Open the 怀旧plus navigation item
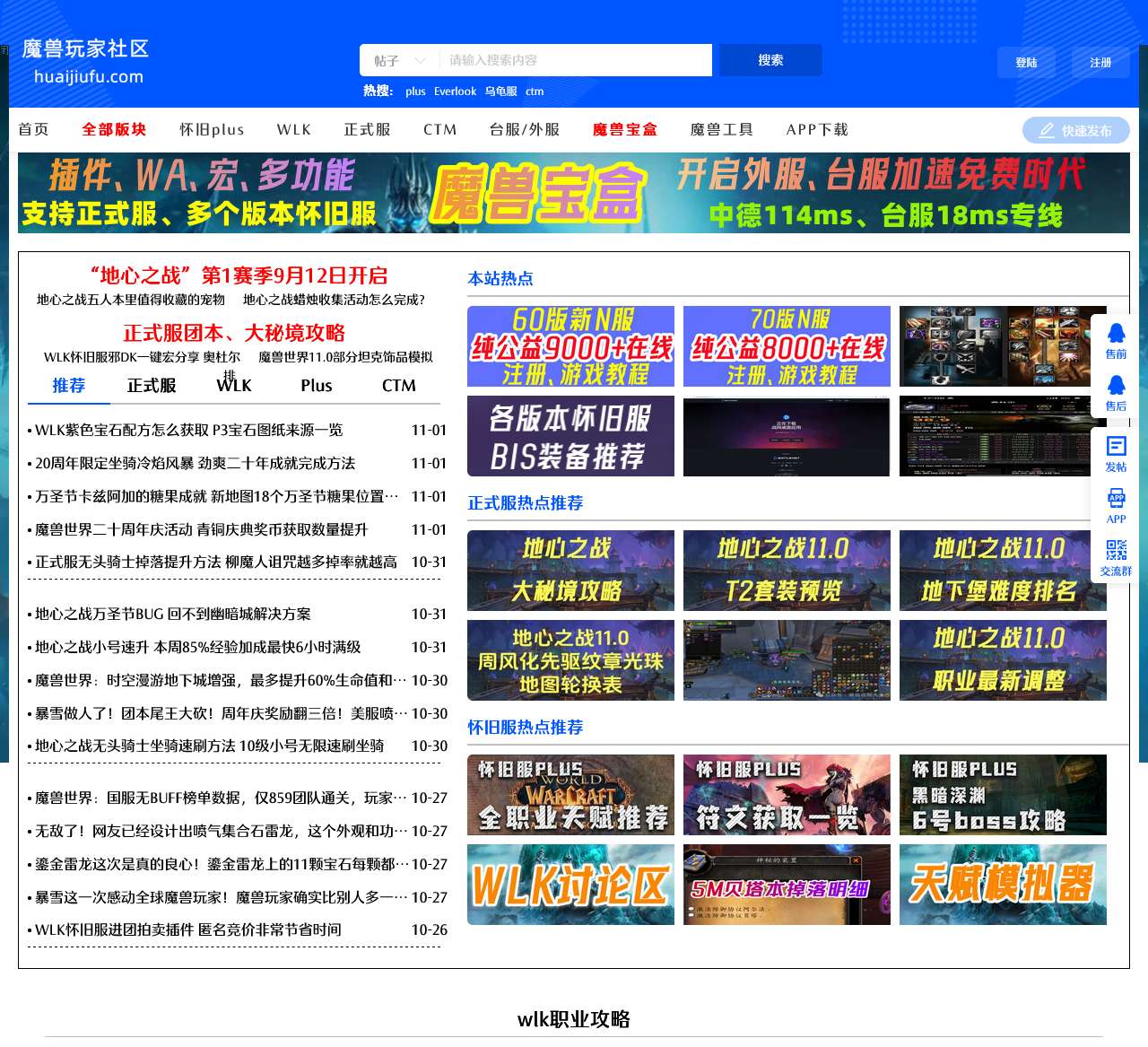Viewport: 1148px width, 1047px height. 212,129
